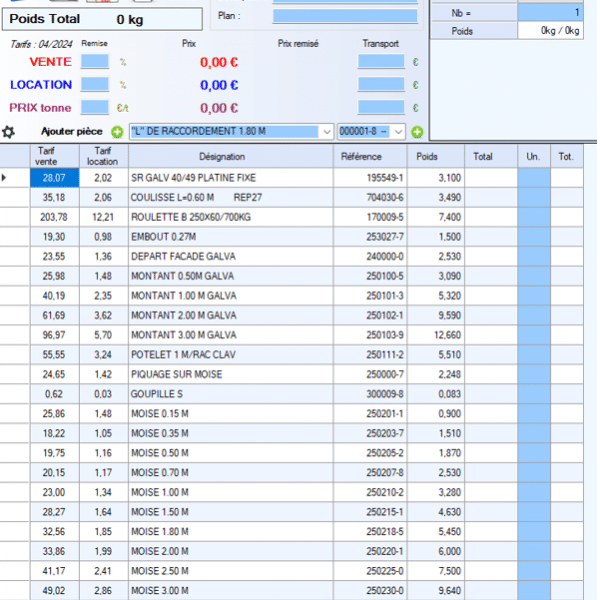This screenshot has width=600, height=600.
Task: Click poids 12,660 cell
Action: click(436, 335)
